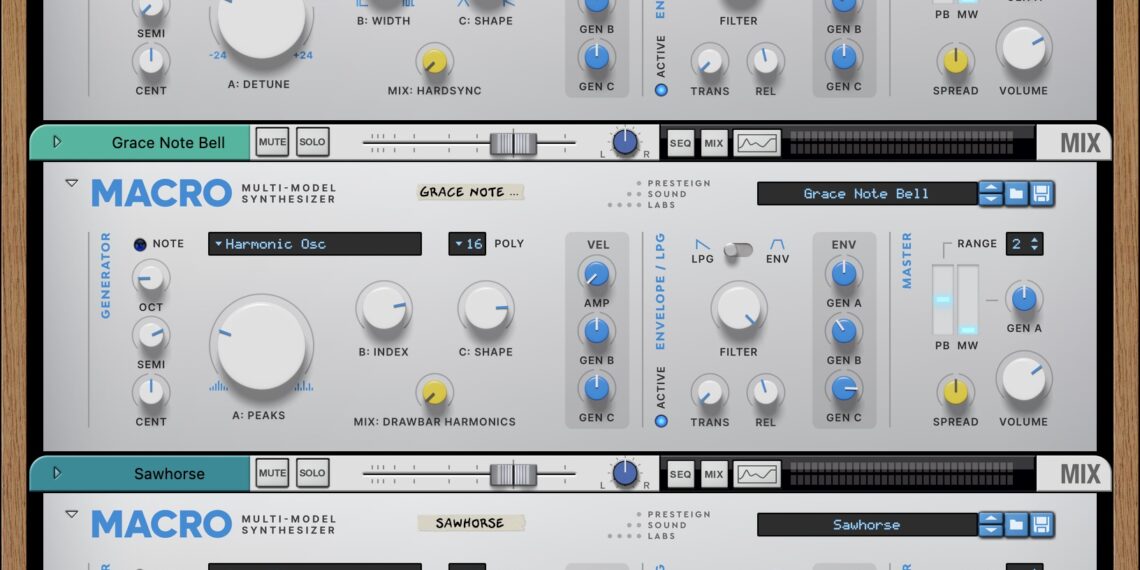This screenshot has height=570, width=1140.
Task: Open the 16 POLY polyphony dropdown
Action: click(x=467, y=244)
